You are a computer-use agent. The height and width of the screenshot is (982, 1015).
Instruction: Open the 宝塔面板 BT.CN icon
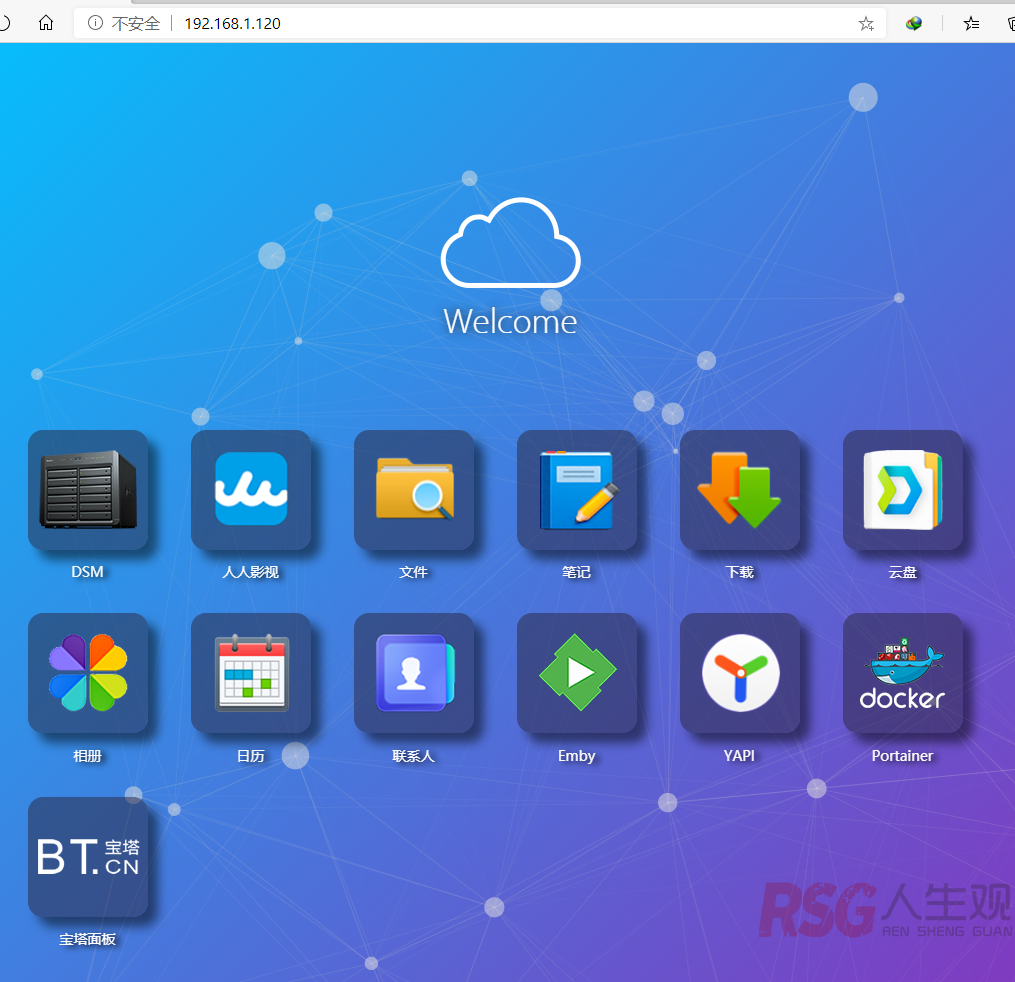click(88, 857)
